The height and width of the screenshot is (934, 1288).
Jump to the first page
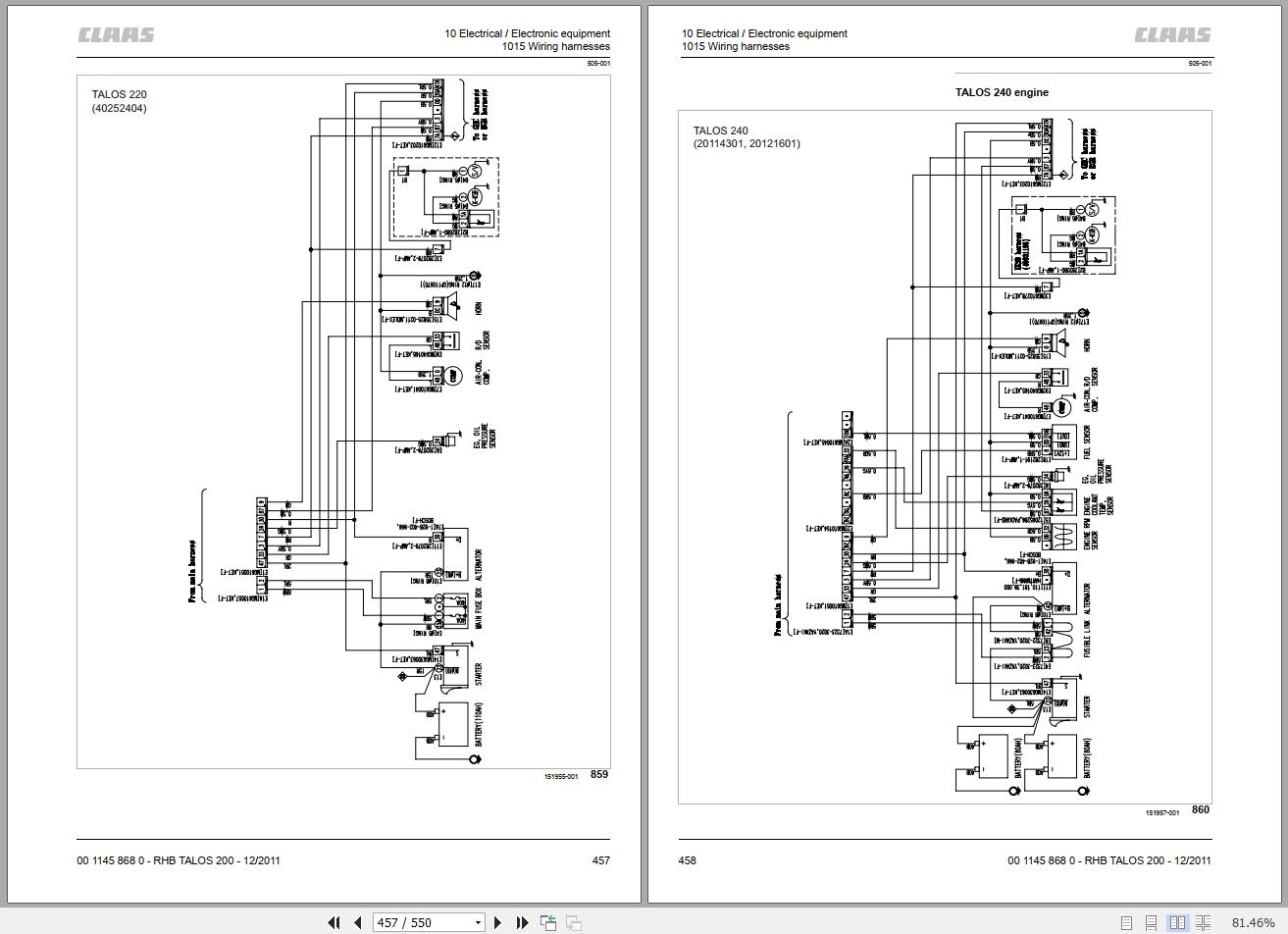pos(334,922)
